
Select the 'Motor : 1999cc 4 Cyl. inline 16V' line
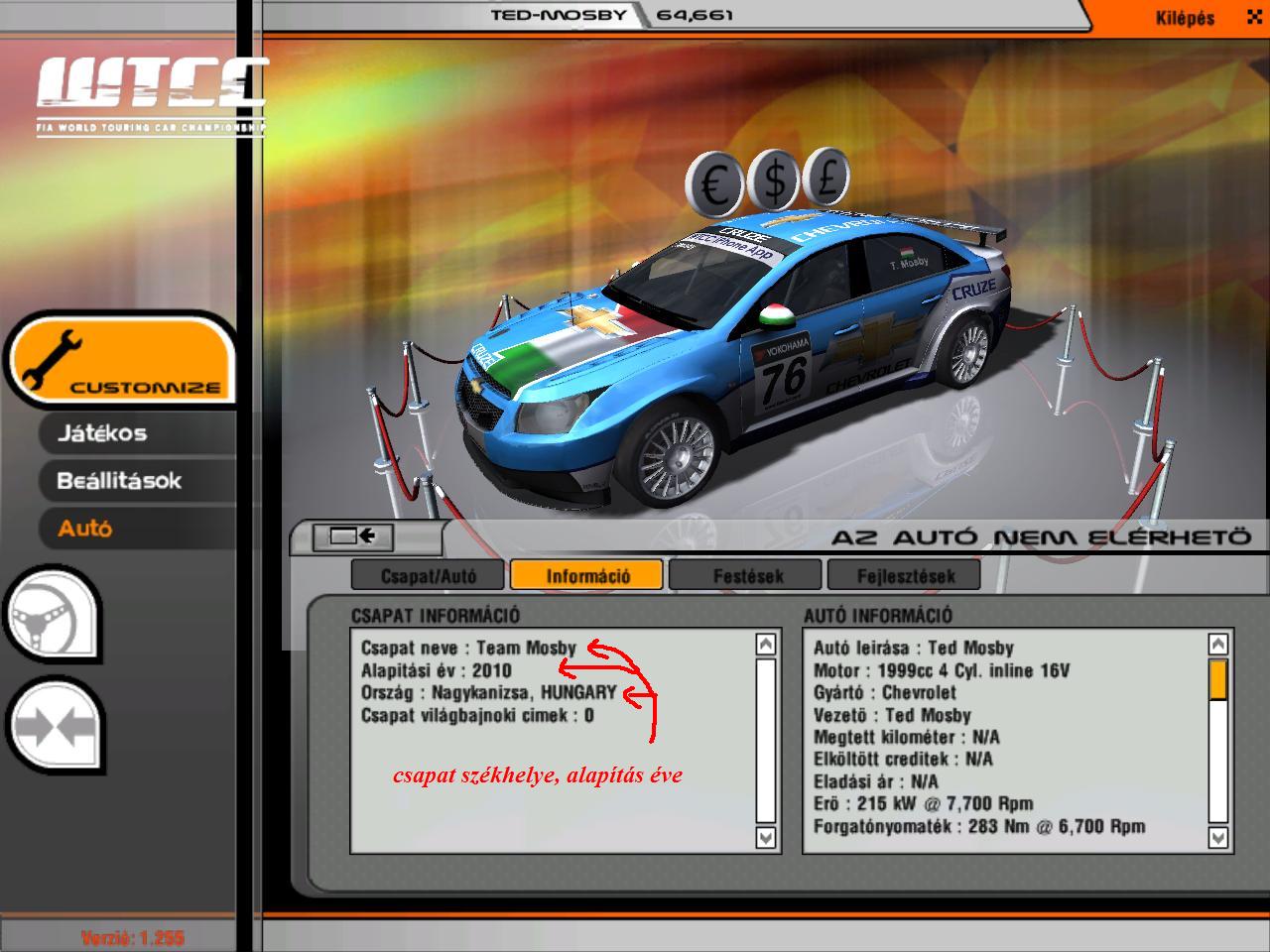942,670
